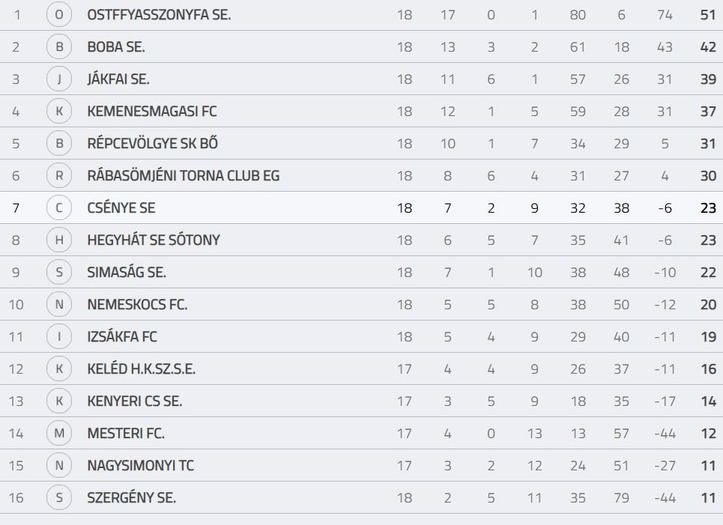The height and width of the screenshot is (525, 723).
Task: Click the J badge icon for Jákfai SE.
Action: coord(59,79)
